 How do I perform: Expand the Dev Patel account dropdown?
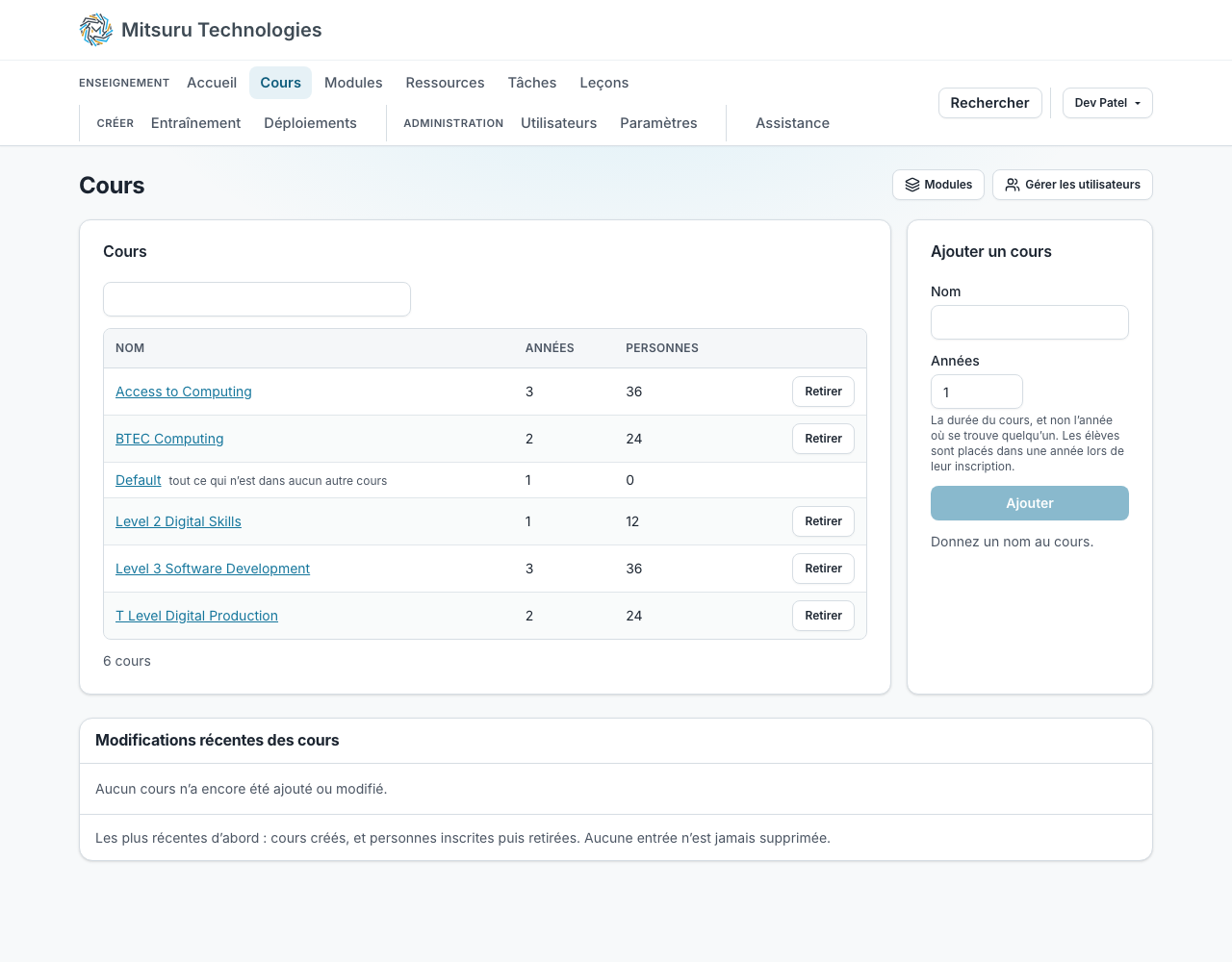click(1107, 103)
